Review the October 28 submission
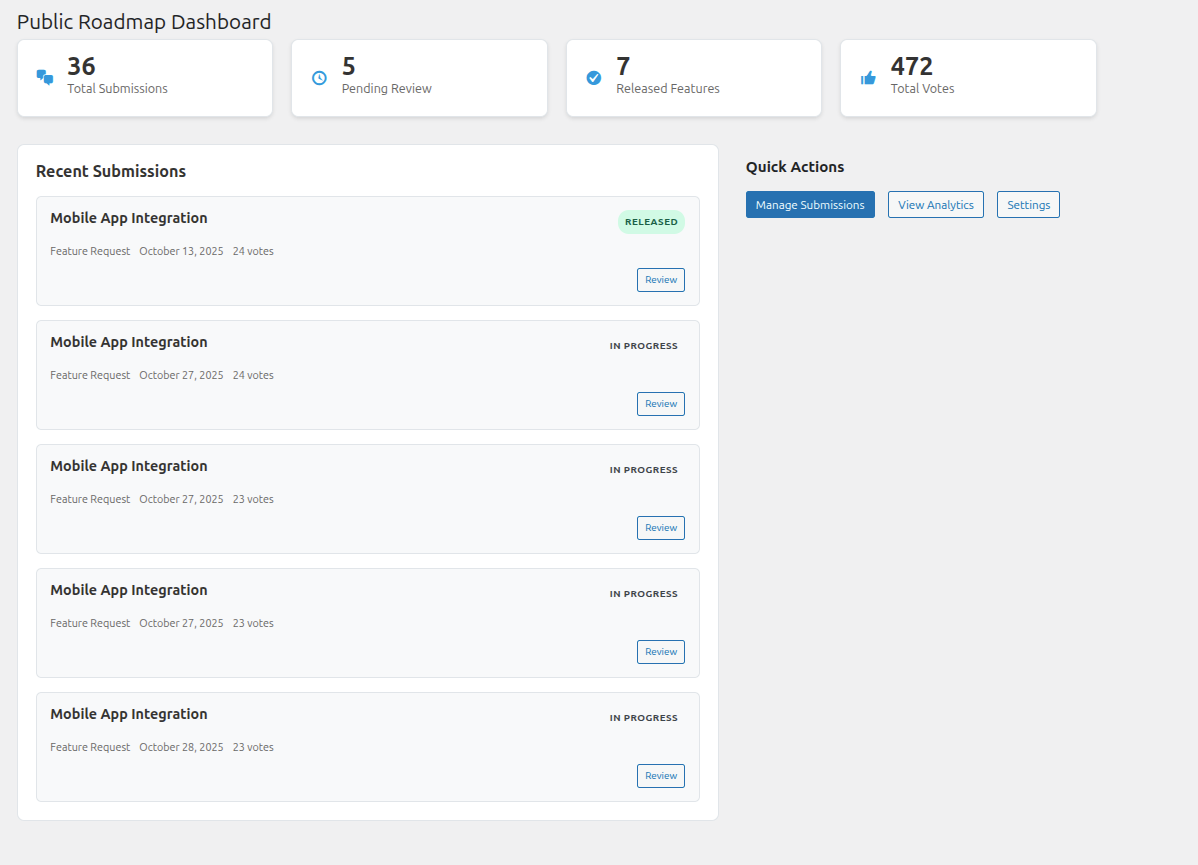The image size is (1198, 865). [x=660, y=776]
